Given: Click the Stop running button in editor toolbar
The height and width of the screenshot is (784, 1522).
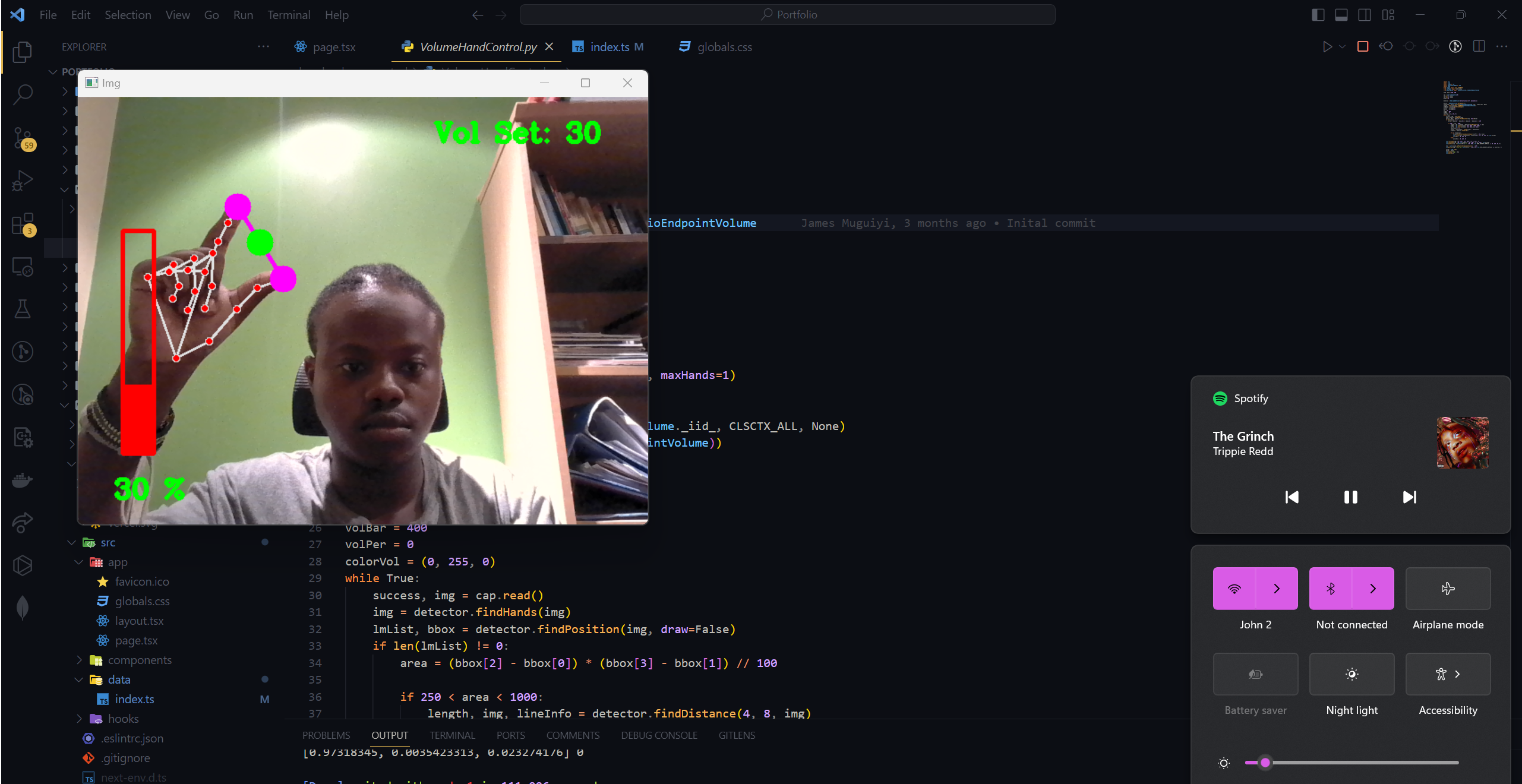Looking at the screenshot, I should pyautogui.click(x=1363, y=46).
